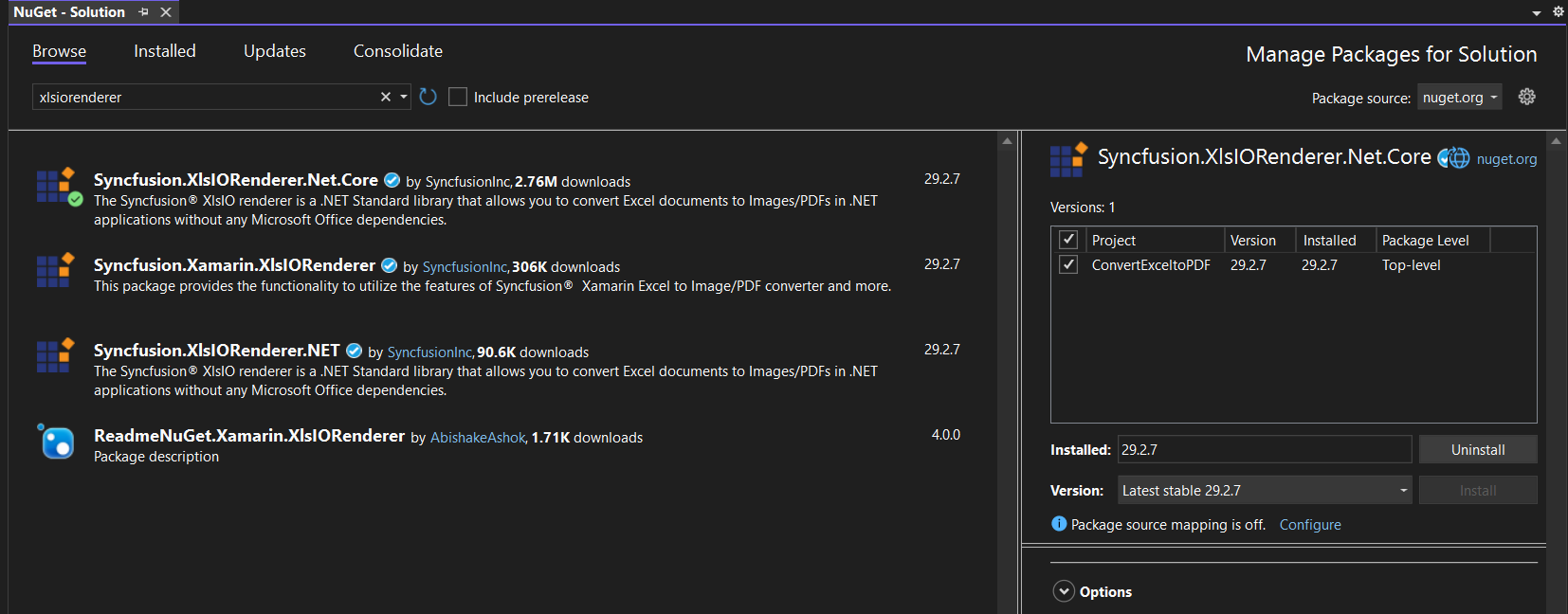Screen dimensions: 1568x614
Task: Open the nuget.org link in details pane
Action: (1506, 158)
